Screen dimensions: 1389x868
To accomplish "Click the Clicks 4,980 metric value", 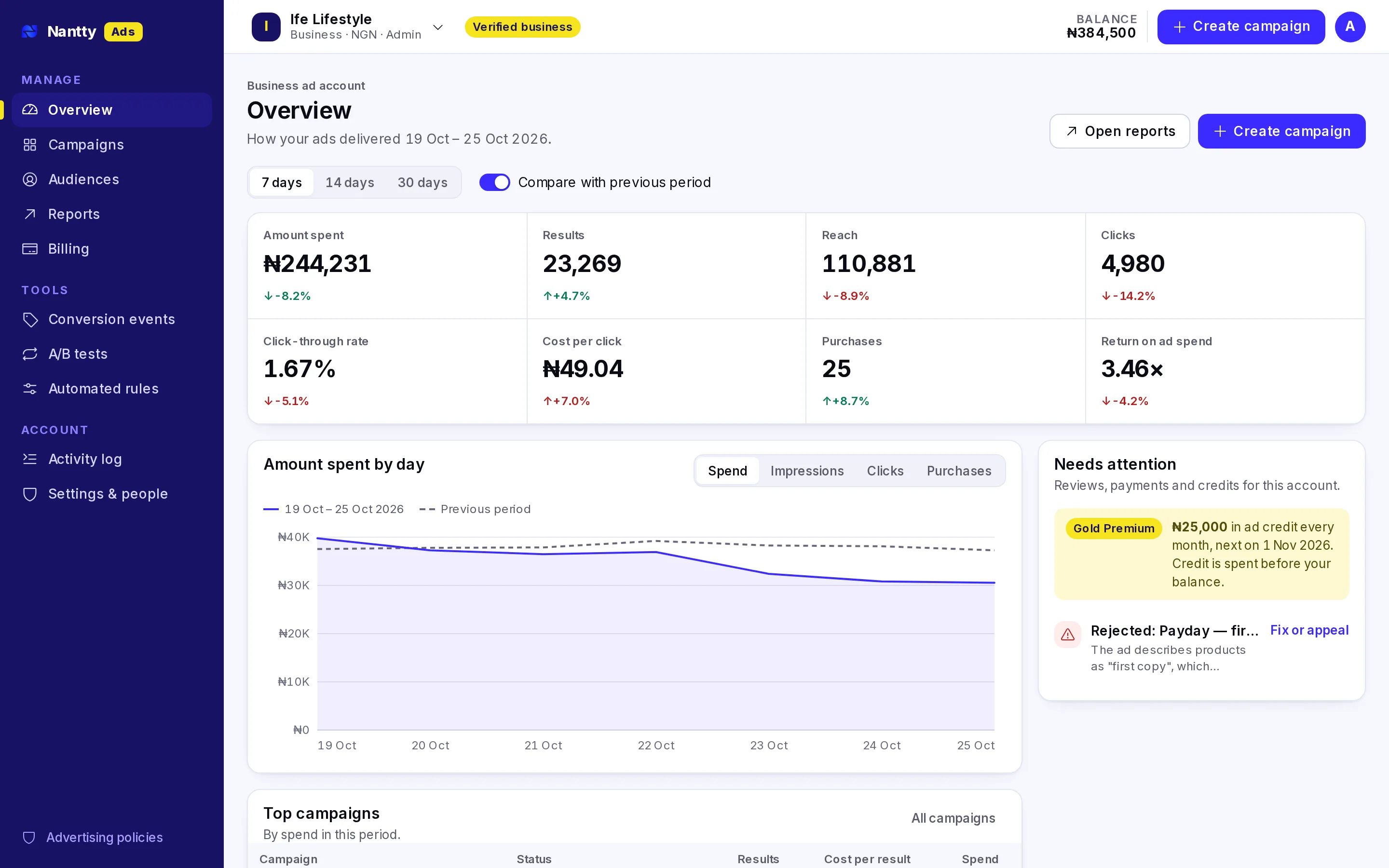I will [x=1132, y=263].
